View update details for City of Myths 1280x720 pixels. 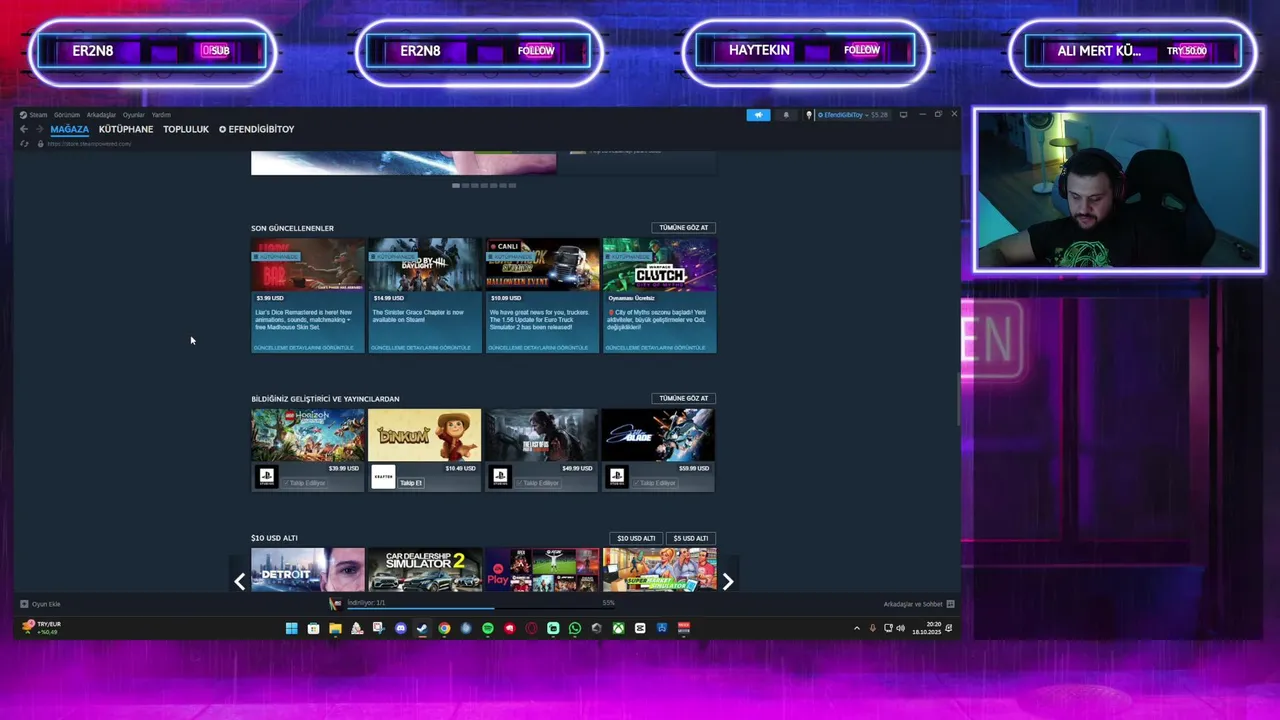click(x=655, y=347)
